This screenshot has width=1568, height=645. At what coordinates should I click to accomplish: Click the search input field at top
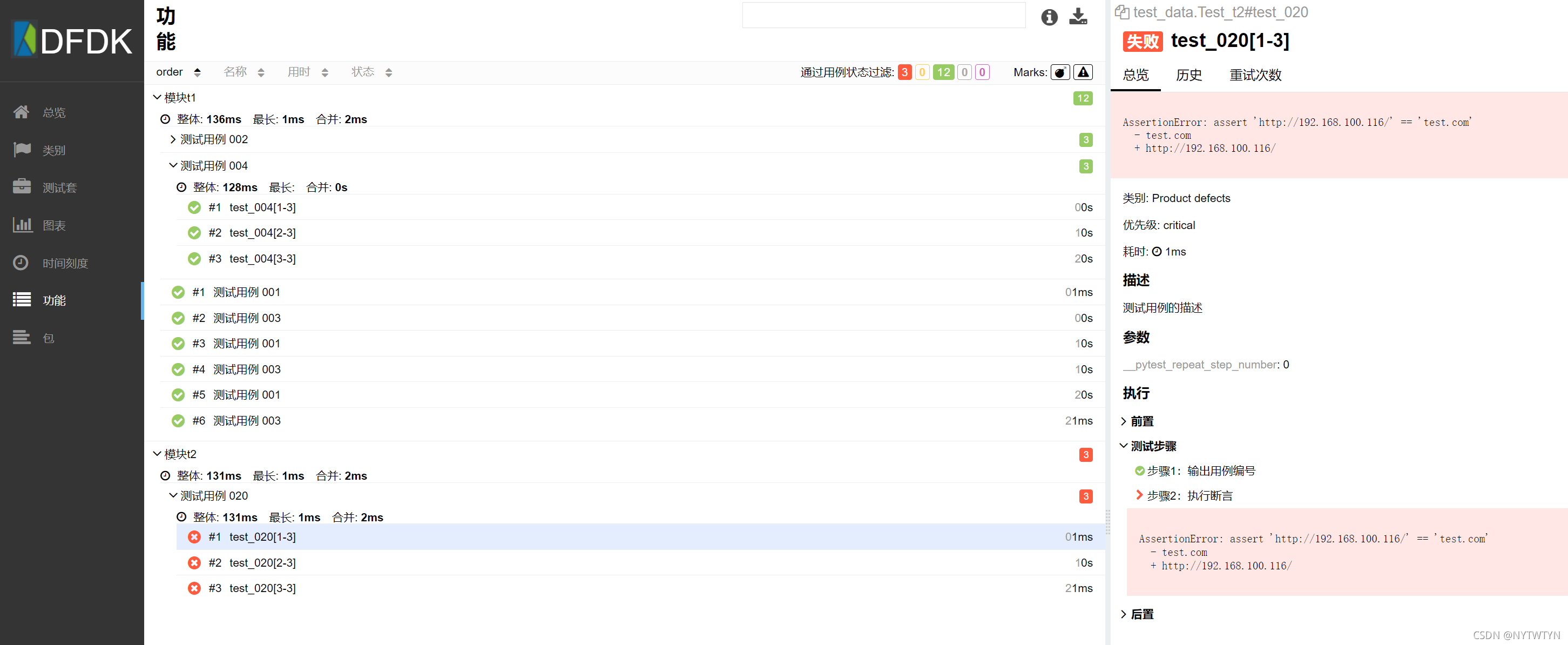[x=883, y=15]
